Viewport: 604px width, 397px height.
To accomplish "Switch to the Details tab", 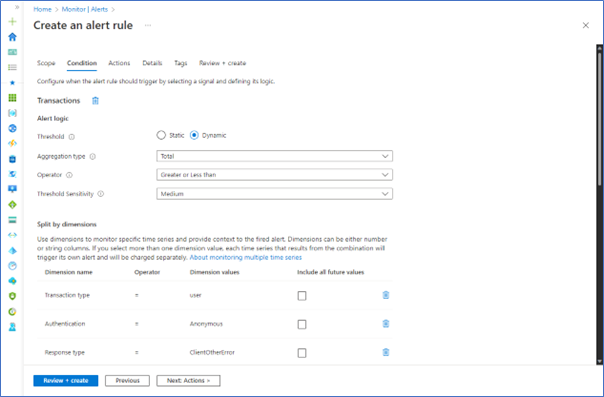I will (x=152, y=63).
